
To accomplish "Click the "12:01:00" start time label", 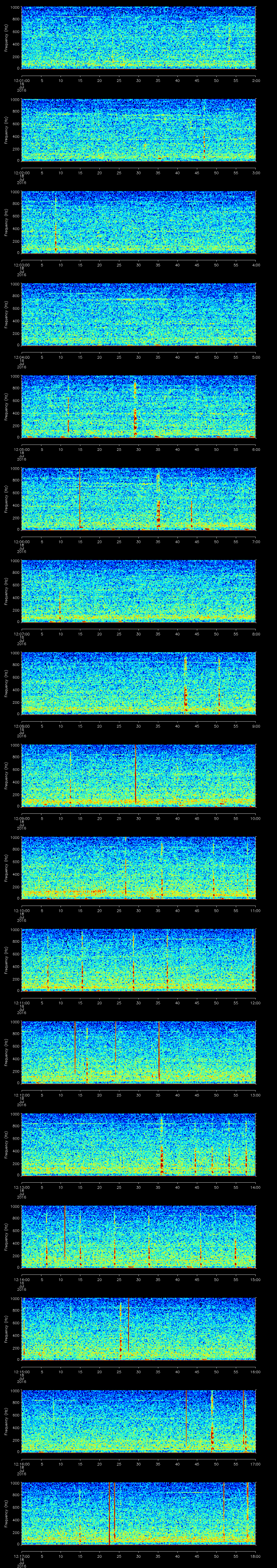I will click(21, 80).
